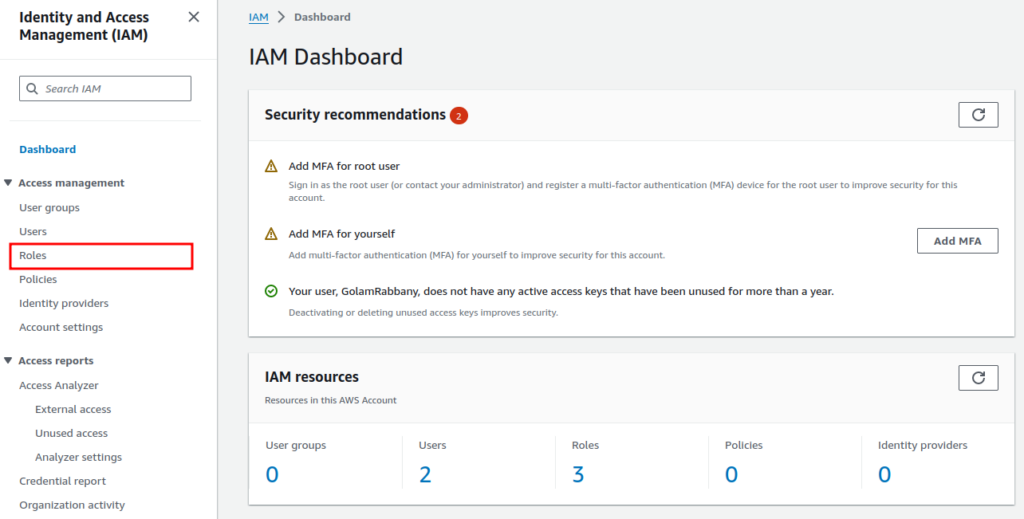Click the 'IAM Dashboard' page title
Image resolution: width=1024 pixels, height=519 pixels.
pyautogui.click(x=326, y=57)
